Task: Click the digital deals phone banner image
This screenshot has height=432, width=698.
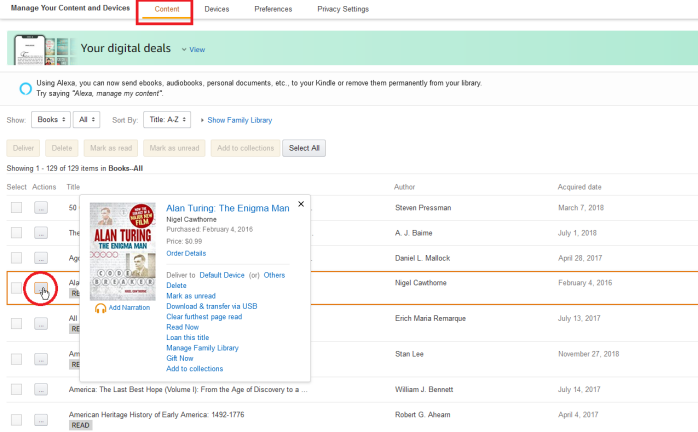Action: [x=42, y=49]
